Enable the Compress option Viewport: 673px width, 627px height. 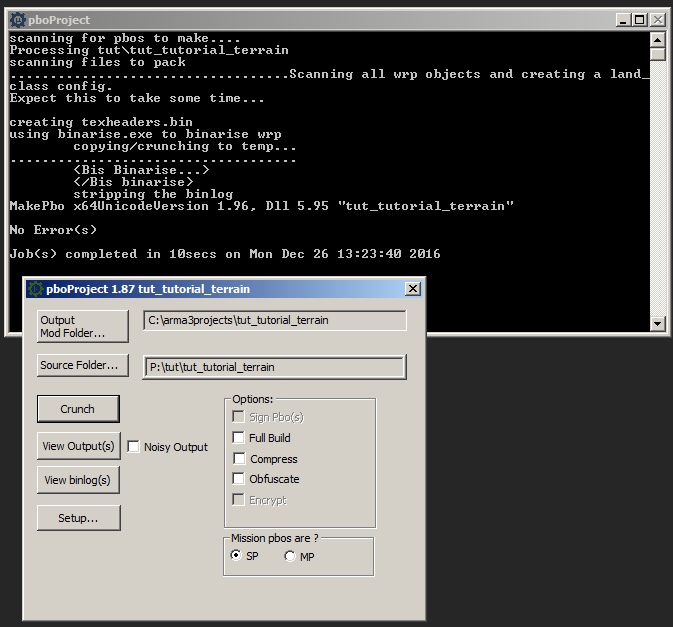[x=238, y=459]
